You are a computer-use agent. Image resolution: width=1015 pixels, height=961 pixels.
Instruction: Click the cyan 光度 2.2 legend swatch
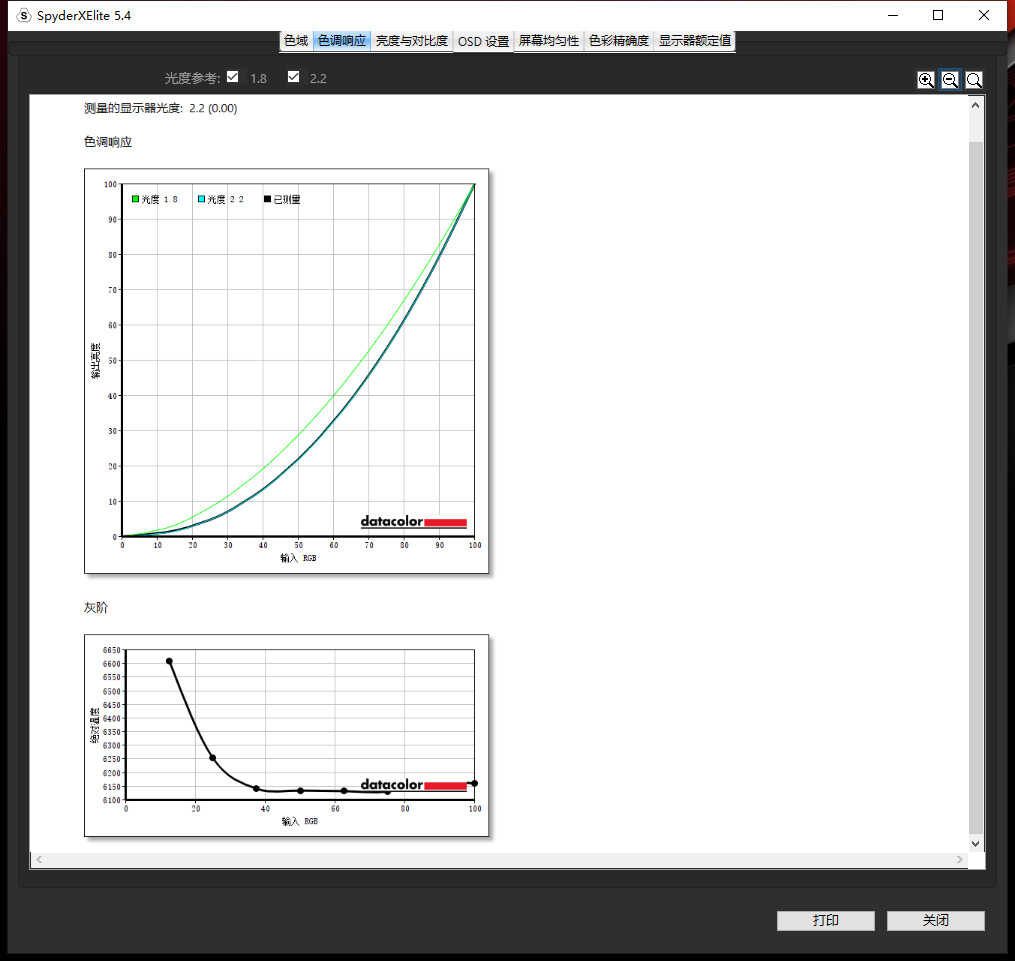(201, 199)
